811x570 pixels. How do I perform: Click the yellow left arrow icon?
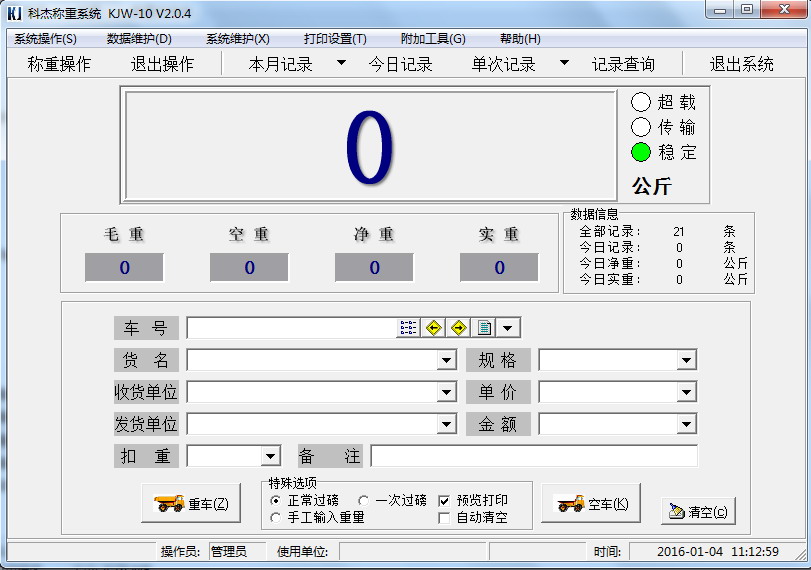click(x=433, y=328)
